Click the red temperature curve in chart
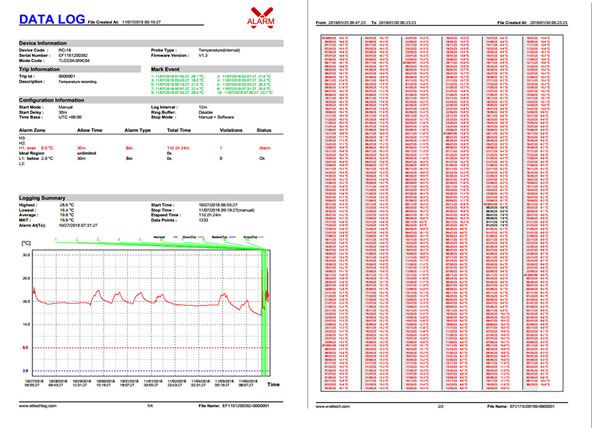Image resolution: width=600 pixels, height=428 pixels. [x=150, y=299]
